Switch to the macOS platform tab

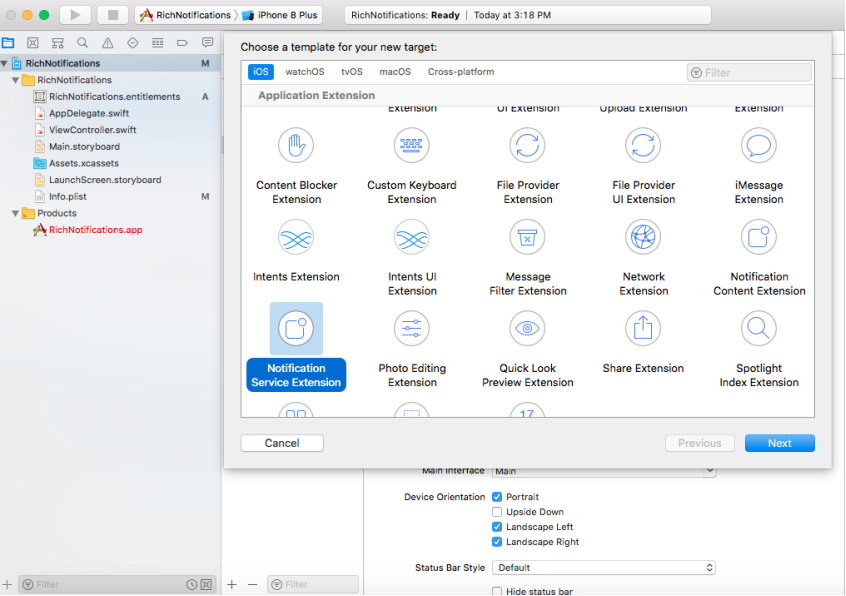coord(395,72)
